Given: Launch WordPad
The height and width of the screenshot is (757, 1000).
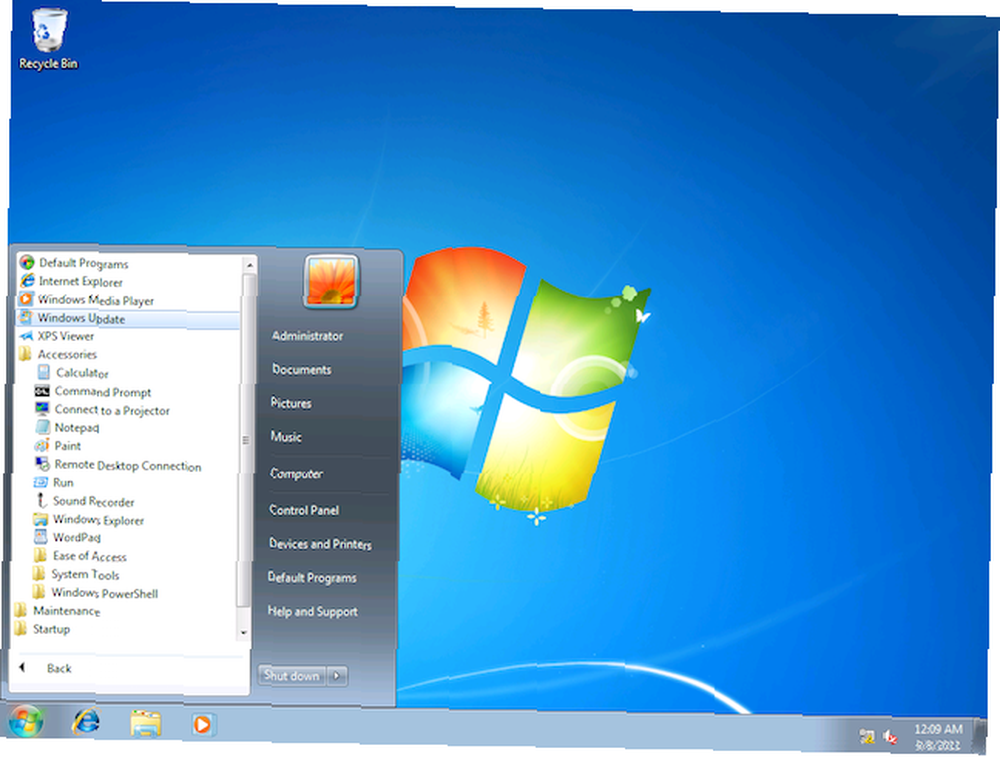Looking at the screenshot, I should point(67,538).
